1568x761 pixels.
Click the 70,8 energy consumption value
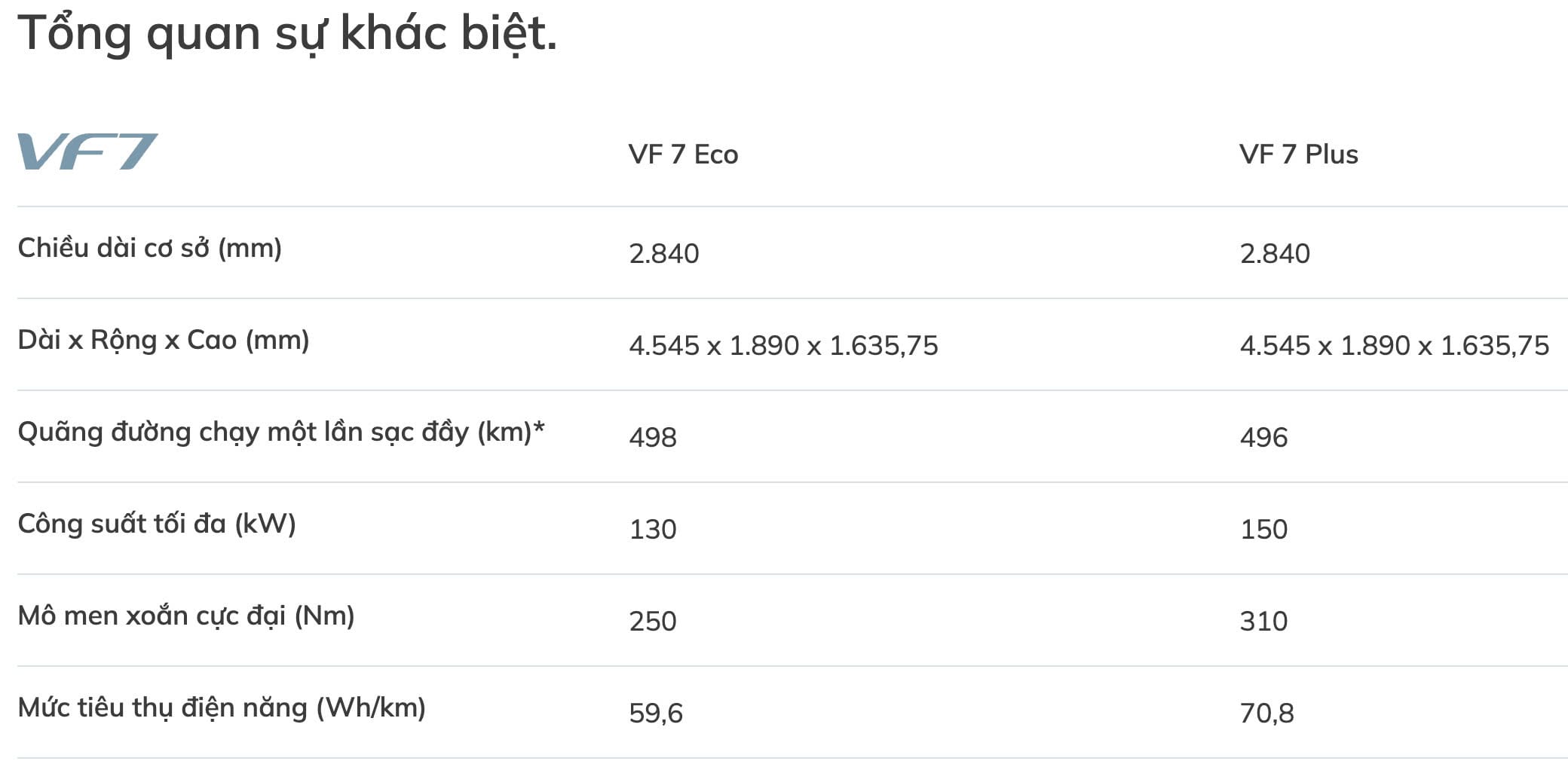tap(1266, 714)
